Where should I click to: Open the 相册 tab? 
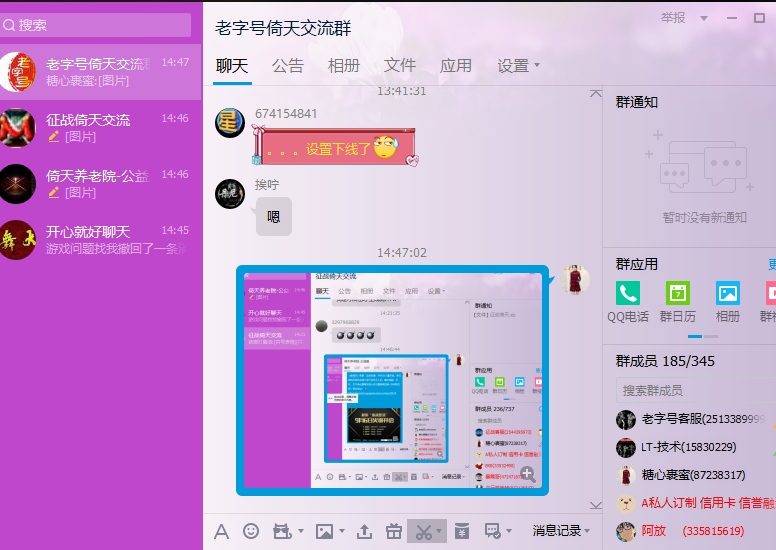pyautogui.click(x=343, y=66)
